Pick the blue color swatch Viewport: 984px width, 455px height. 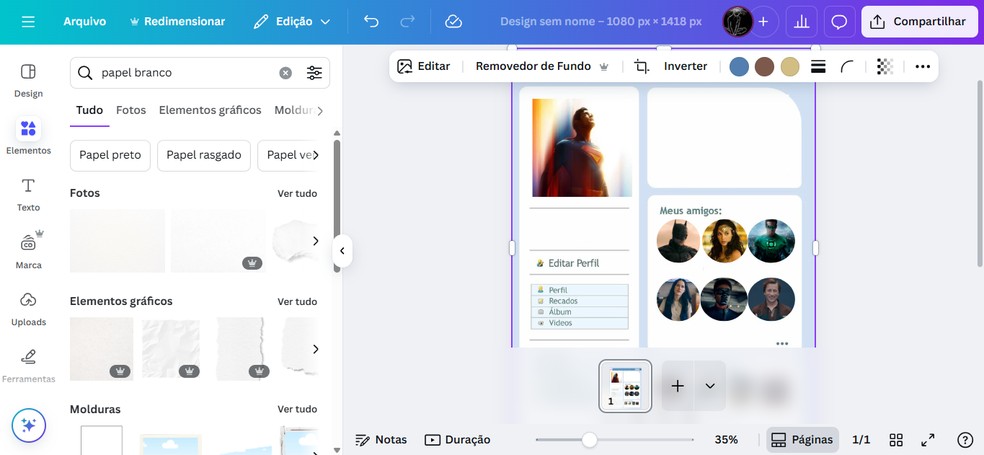[x=739, y=67]
